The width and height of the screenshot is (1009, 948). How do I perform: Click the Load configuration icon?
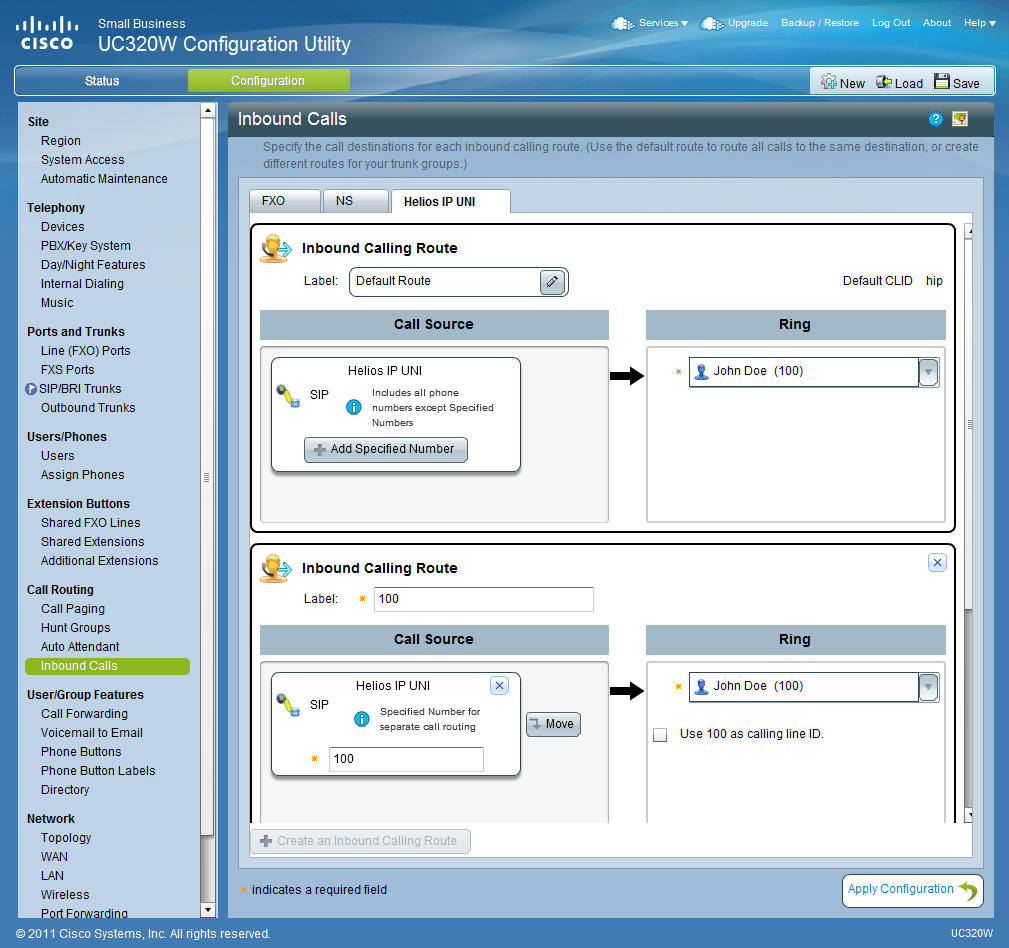(x=884, y=82)
